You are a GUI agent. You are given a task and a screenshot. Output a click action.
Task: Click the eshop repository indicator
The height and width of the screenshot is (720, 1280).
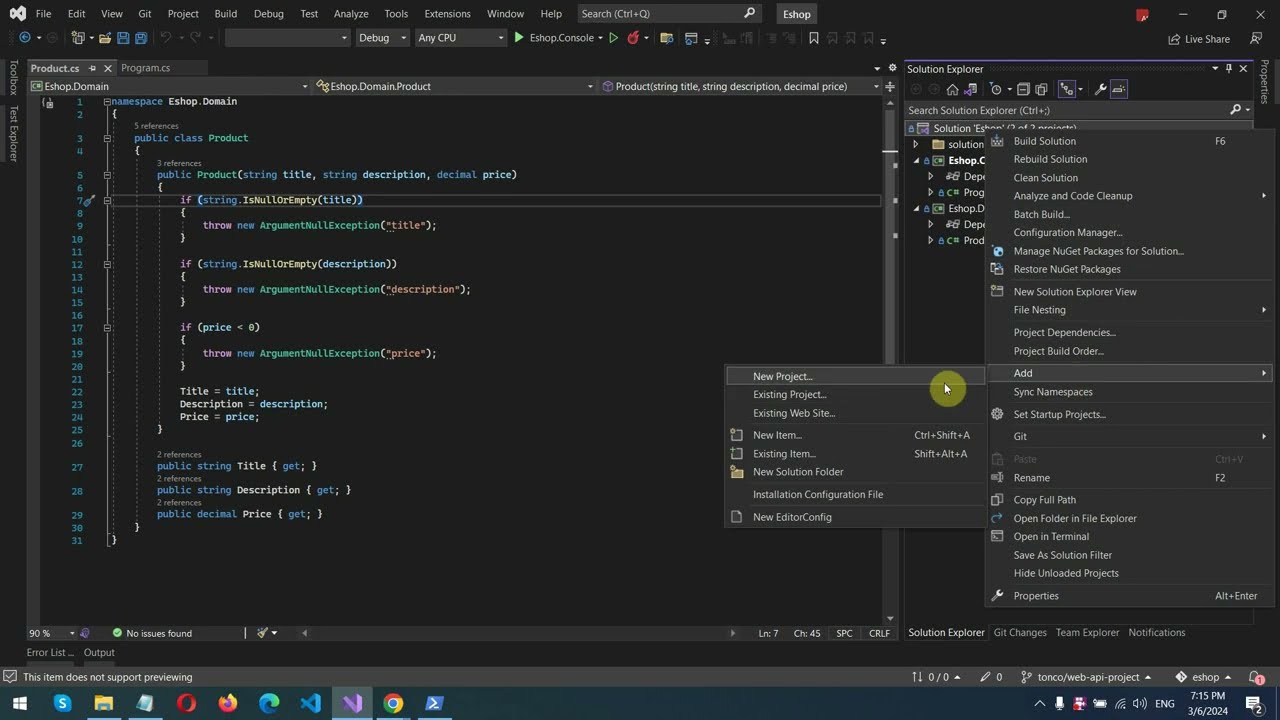1204,677
